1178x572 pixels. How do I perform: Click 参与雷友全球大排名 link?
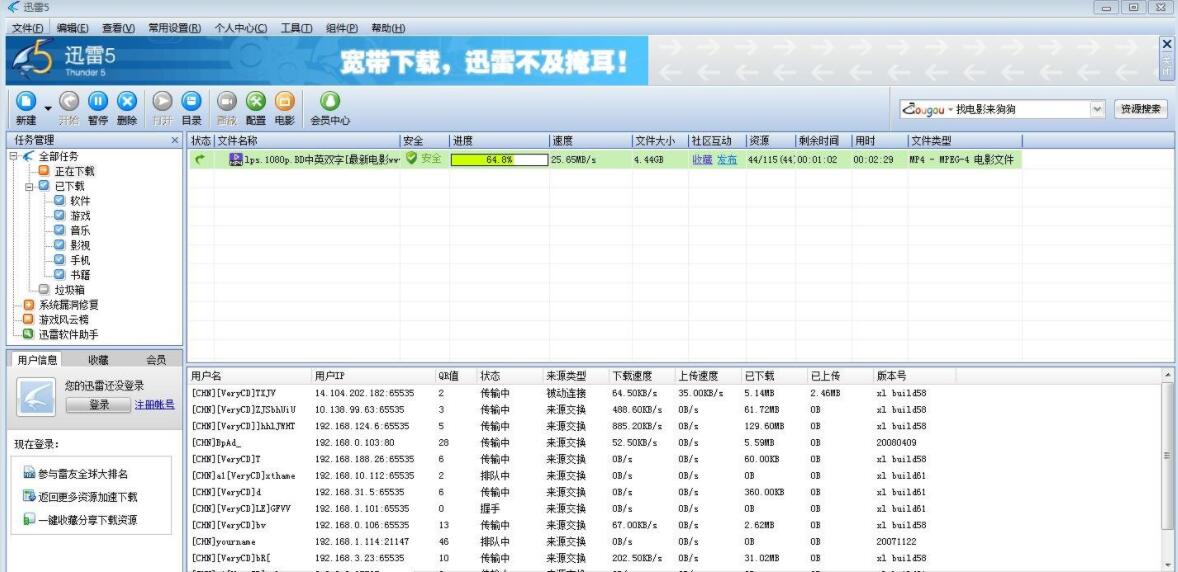(x=83, y=474)
